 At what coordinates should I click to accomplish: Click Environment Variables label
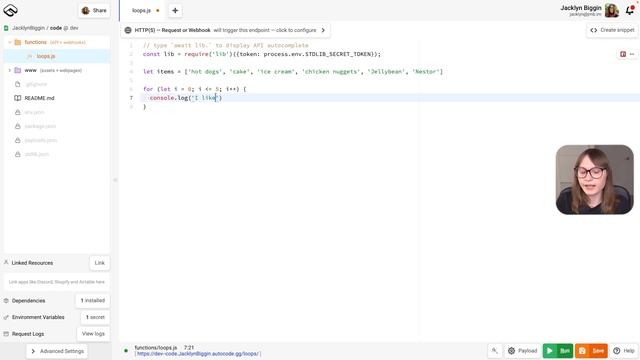coord(38,317)
